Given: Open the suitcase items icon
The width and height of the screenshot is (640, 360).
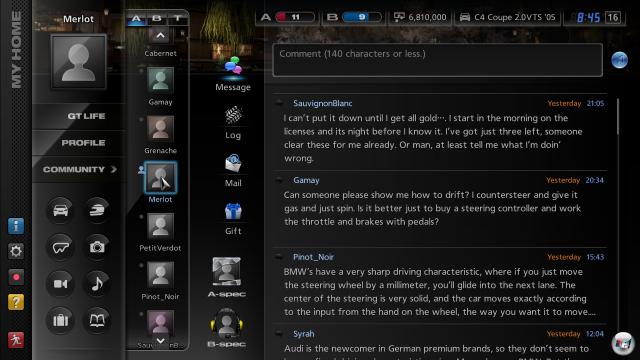Looking at the screenshot, I should pyautogui.click(x=60, y=320).
